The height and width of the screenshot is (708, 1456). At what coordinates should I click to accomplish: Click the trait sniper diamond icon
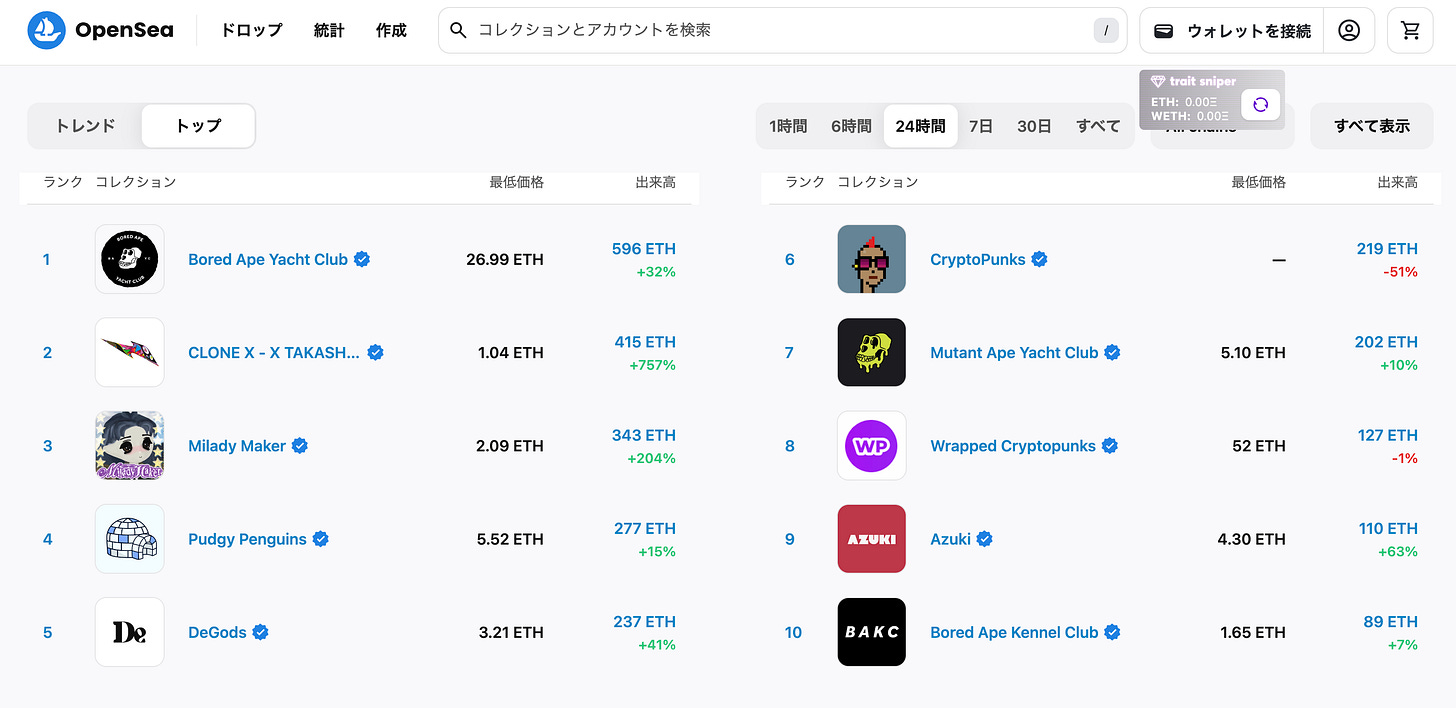pyautogui.click(x=1158, y=81)
